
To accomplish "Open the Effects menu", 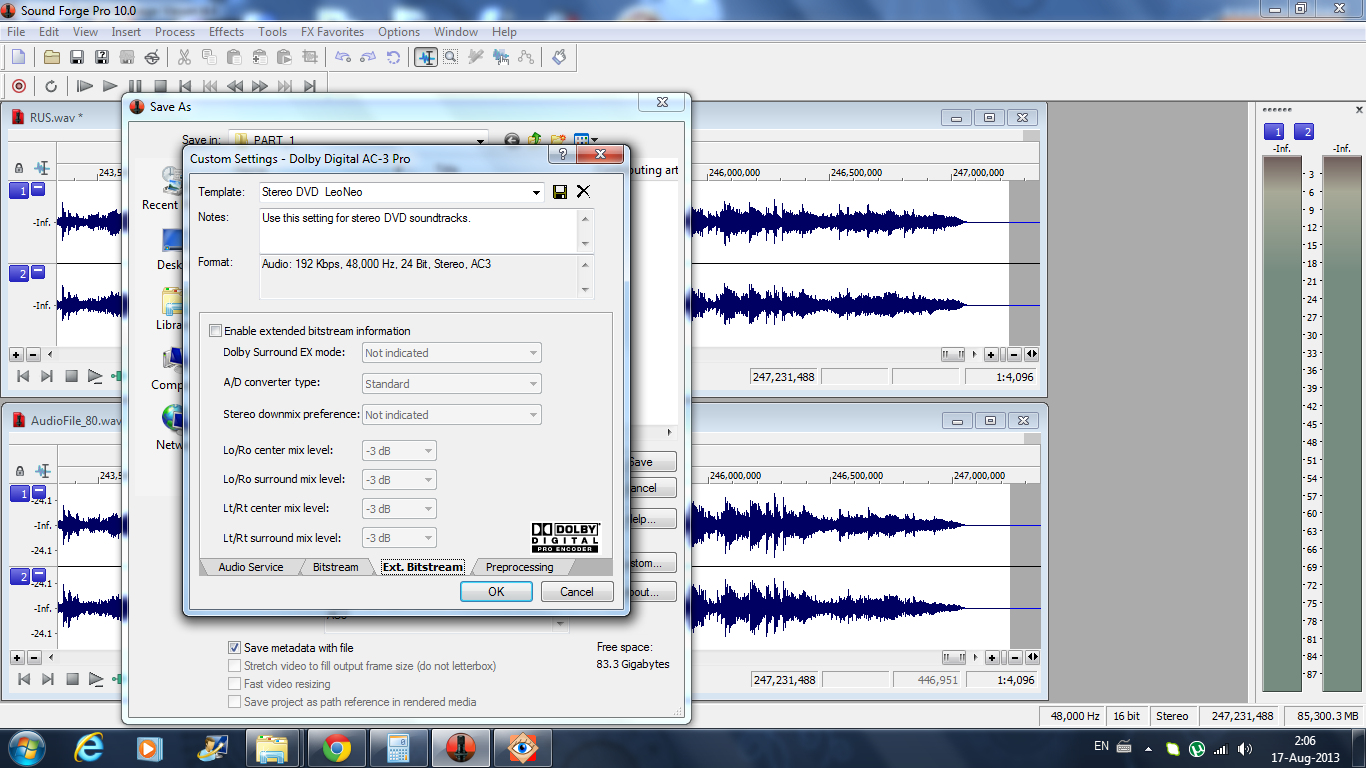I will pos(226,32).
